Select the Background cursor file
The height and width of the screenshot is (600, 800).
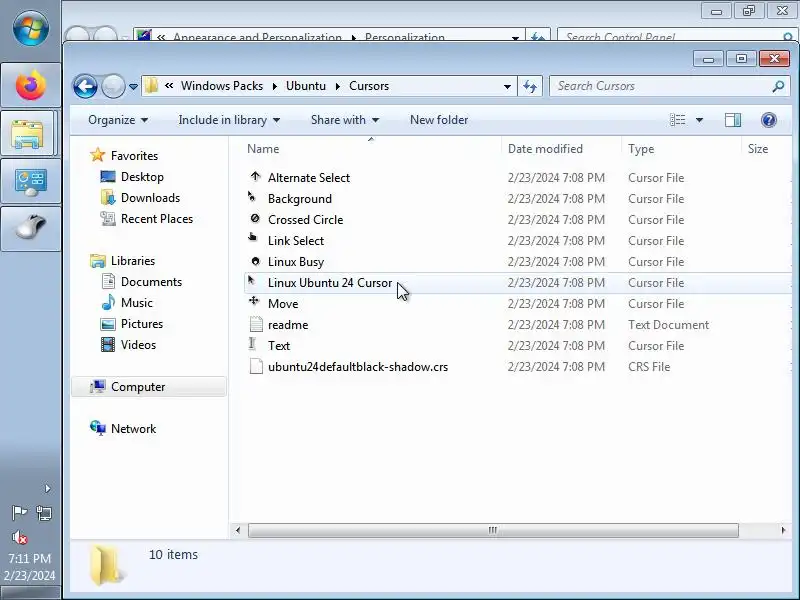pos(299,198)
